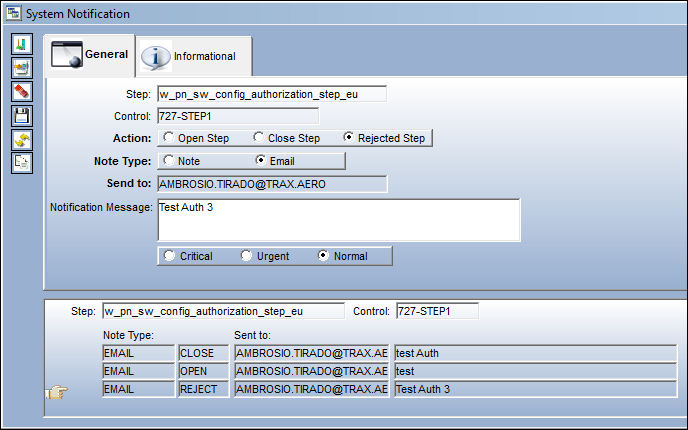The height and width of the screenshot is (430, 688).
Task: Save using the floppy disk icon
Action: point(22,116)
